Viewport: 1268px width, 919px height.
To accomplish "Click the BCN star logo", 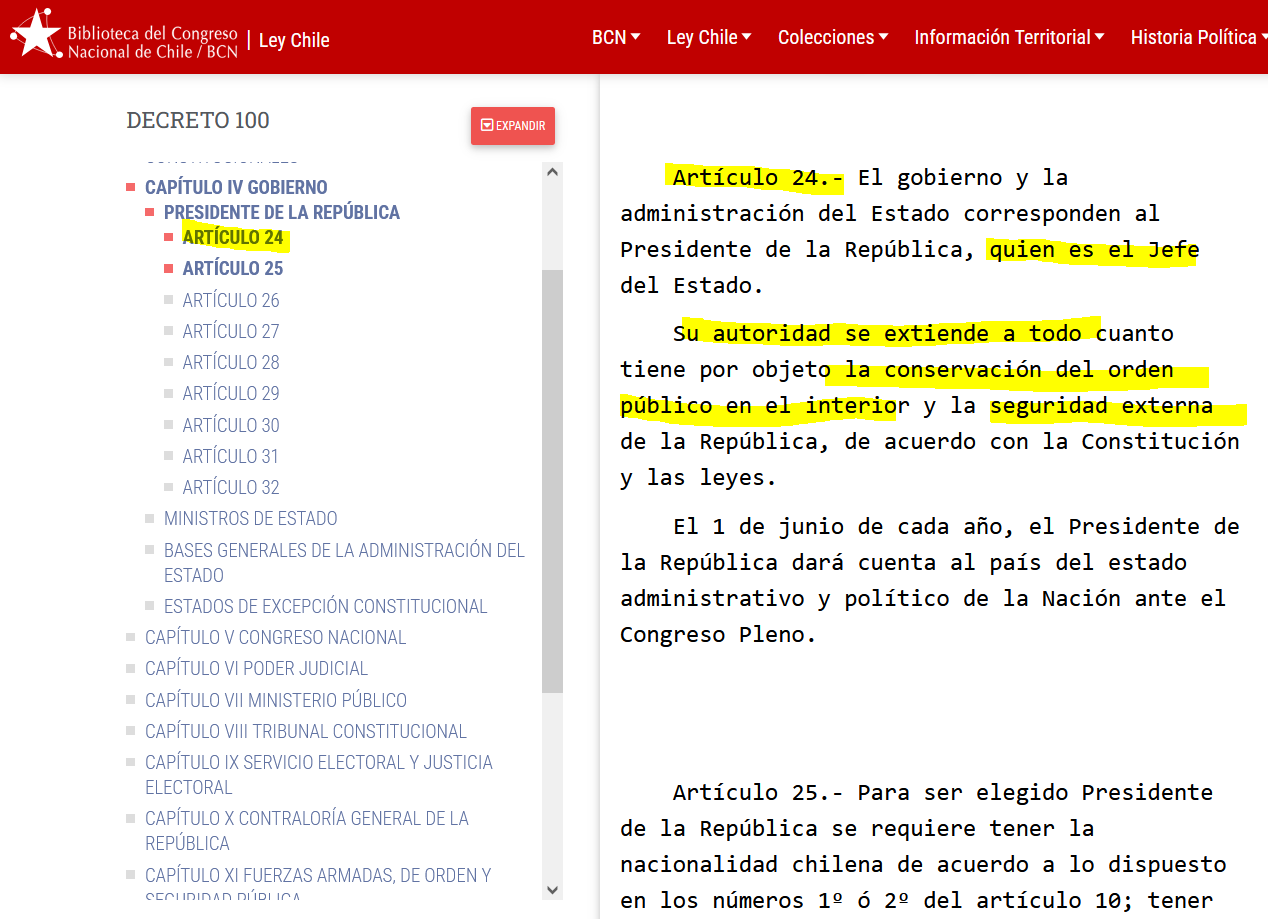I will point(36,33).
